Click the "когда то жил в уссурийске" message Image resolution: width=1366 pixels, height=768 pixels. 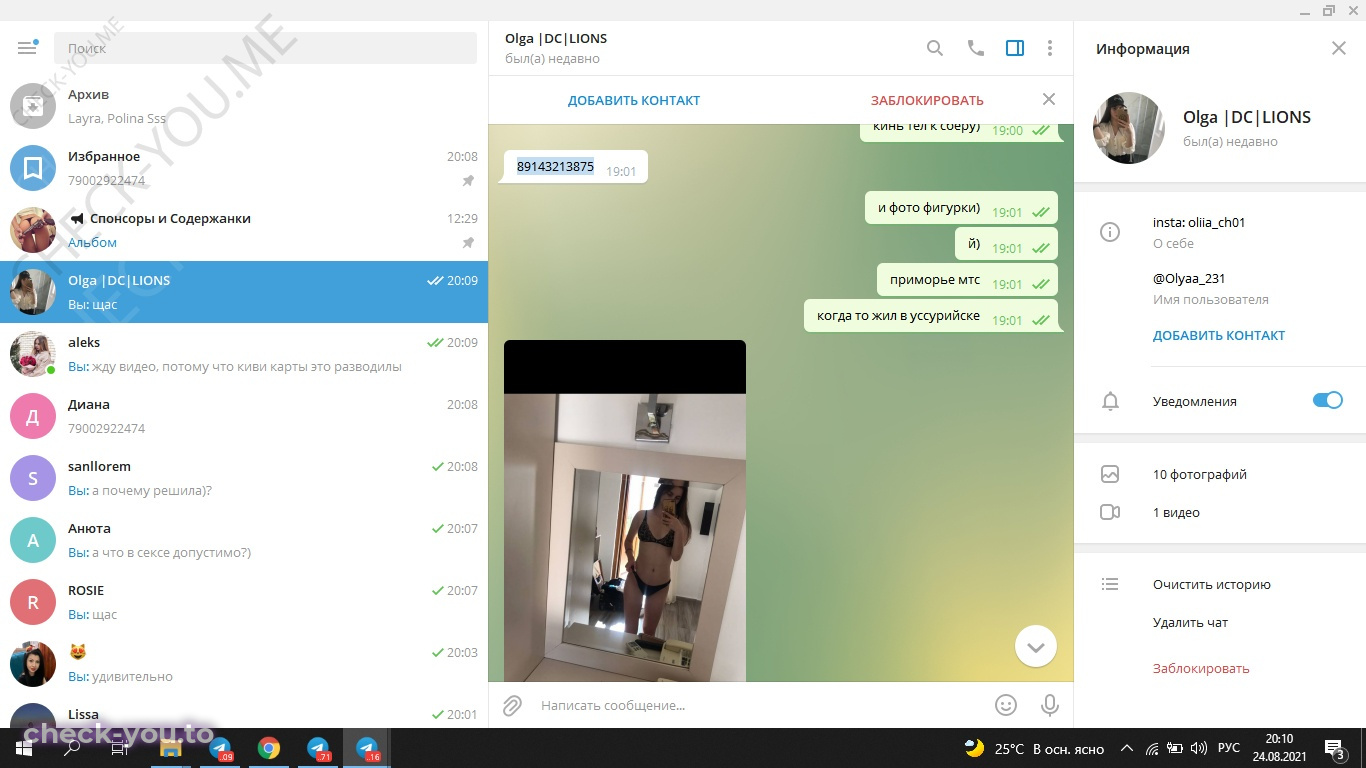point(931,316)
